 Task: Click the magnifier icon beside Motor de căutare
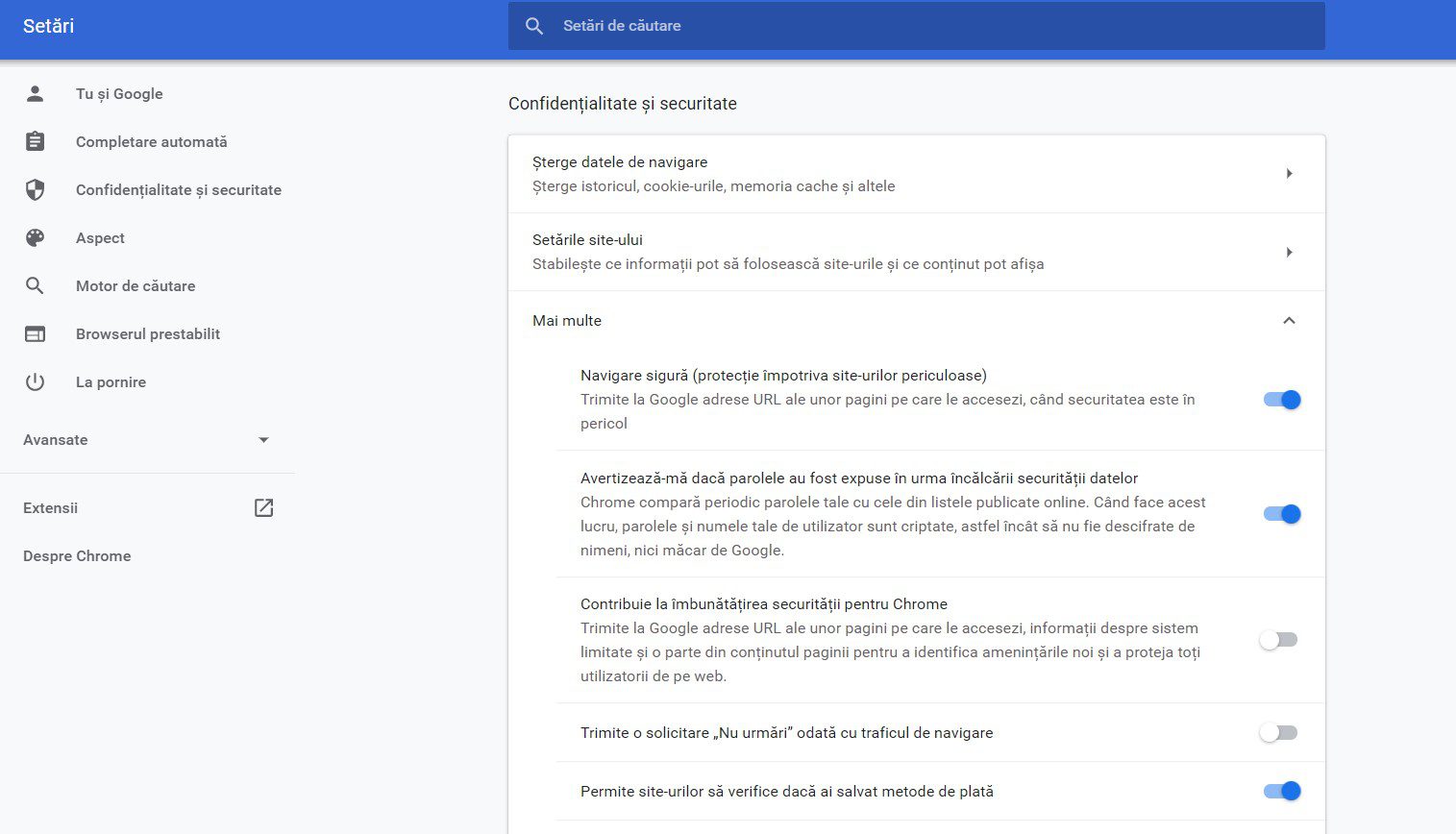35,285
